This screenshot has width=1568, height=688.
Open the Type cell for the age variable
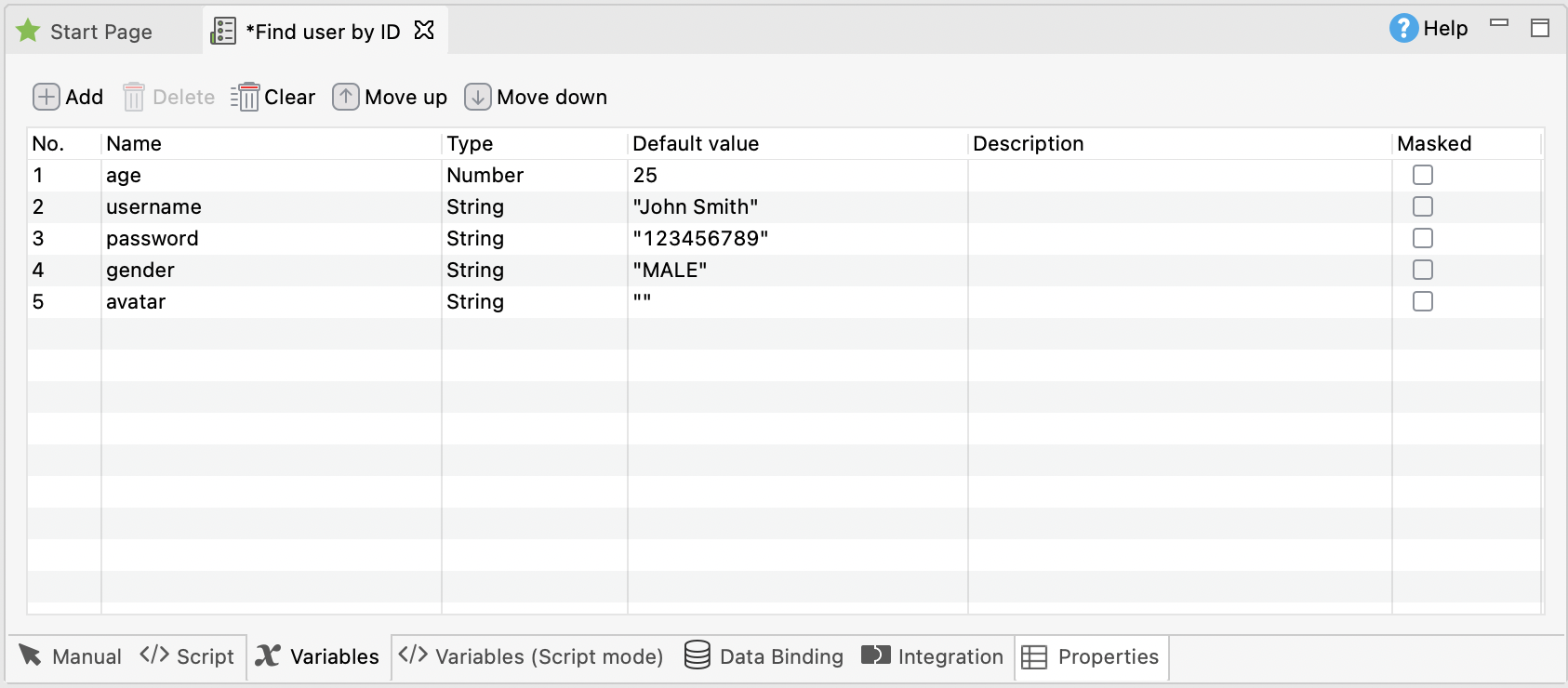click(533, 175)
